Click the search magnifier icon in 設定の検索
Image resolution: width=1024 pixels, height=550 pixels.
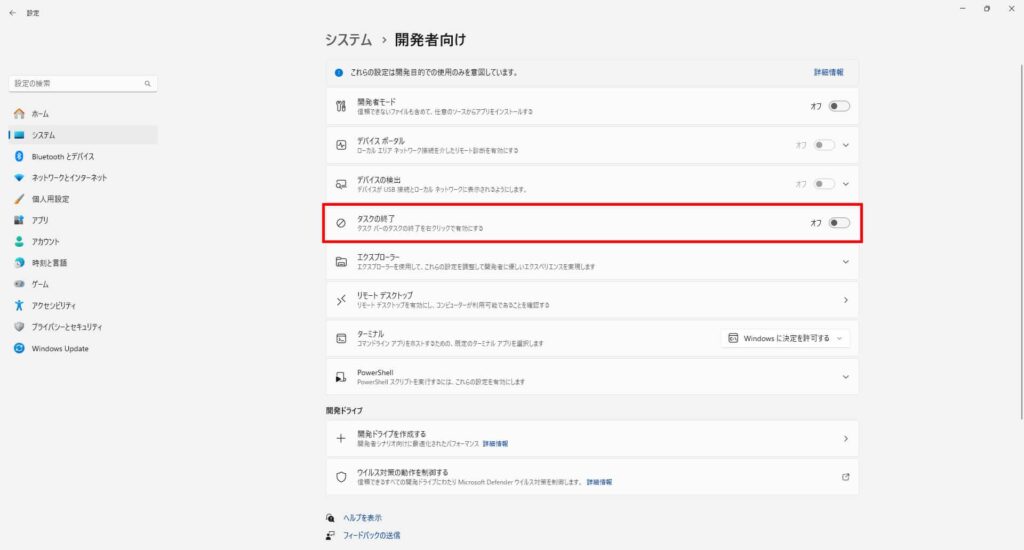(147, 83)
